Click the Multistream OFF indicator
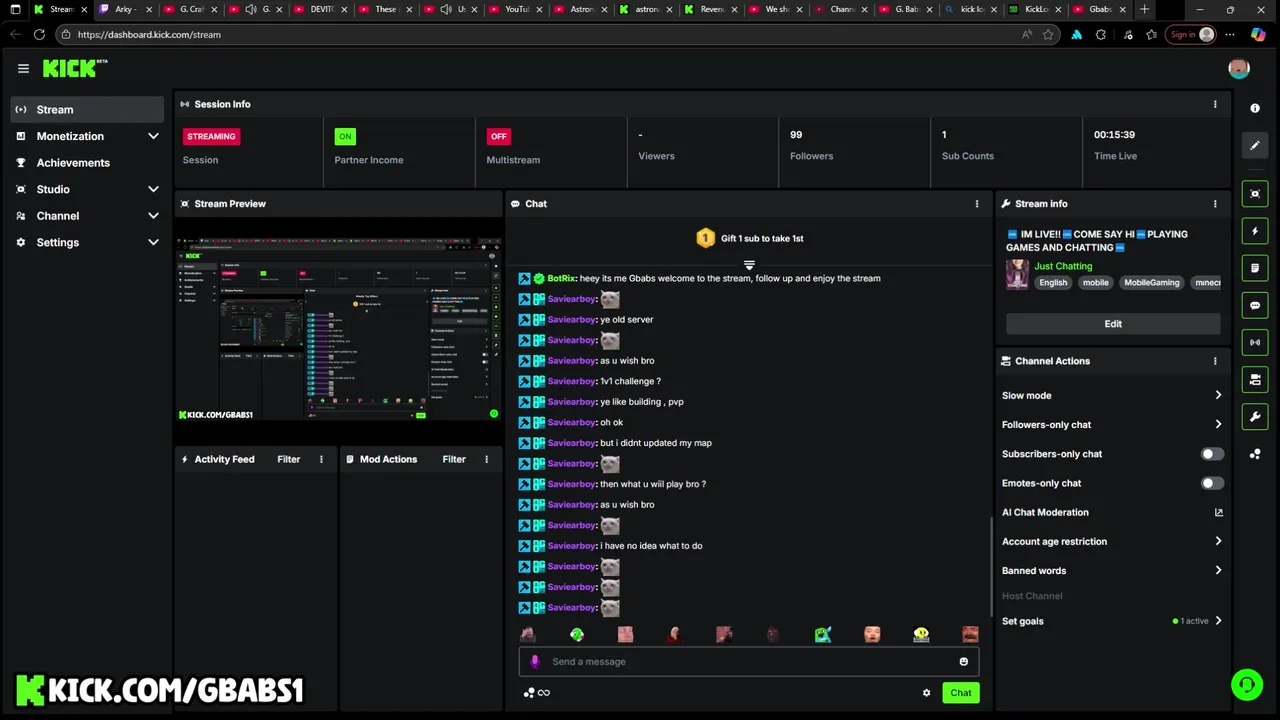Screen dimensions: 1280x720 pos(498,136)
